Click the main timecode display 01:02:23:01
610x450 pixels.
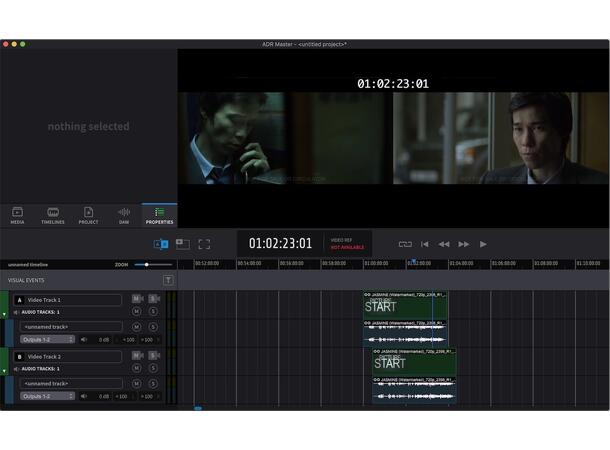[280, 243]
